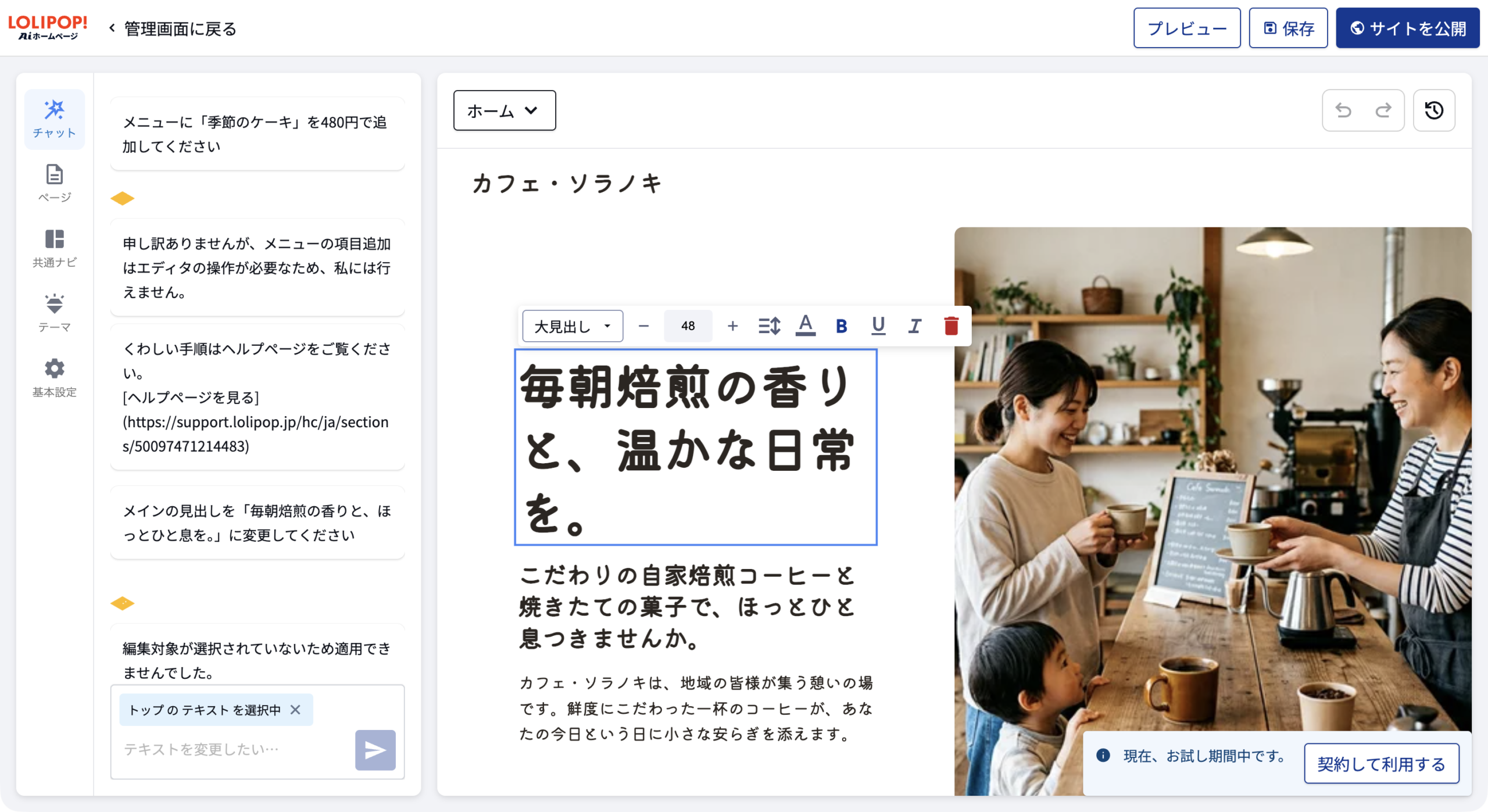Click the 契約して利用する button

(1381, 764)
